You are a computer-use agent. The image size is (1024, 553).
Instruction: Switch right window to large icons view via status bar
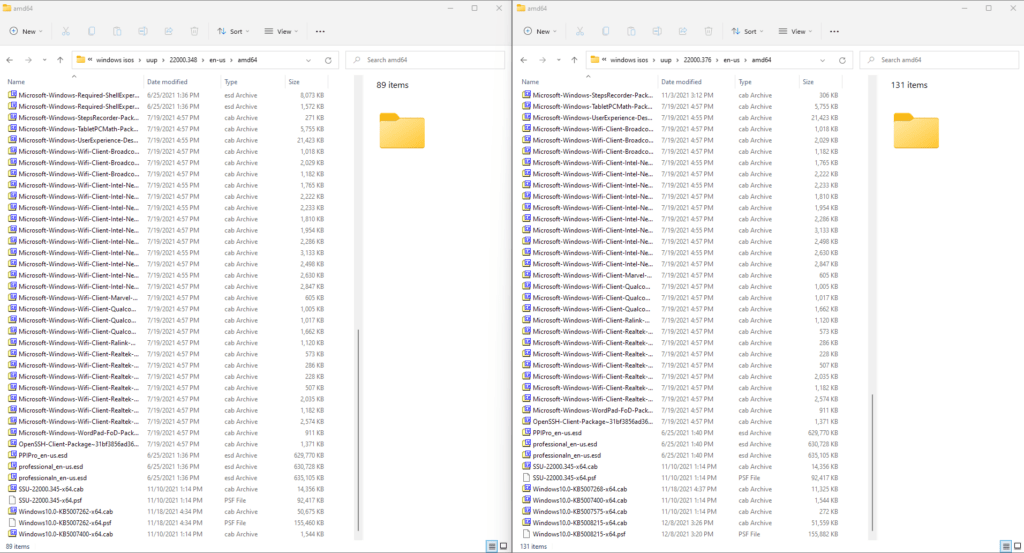[x=1017, y=546]
